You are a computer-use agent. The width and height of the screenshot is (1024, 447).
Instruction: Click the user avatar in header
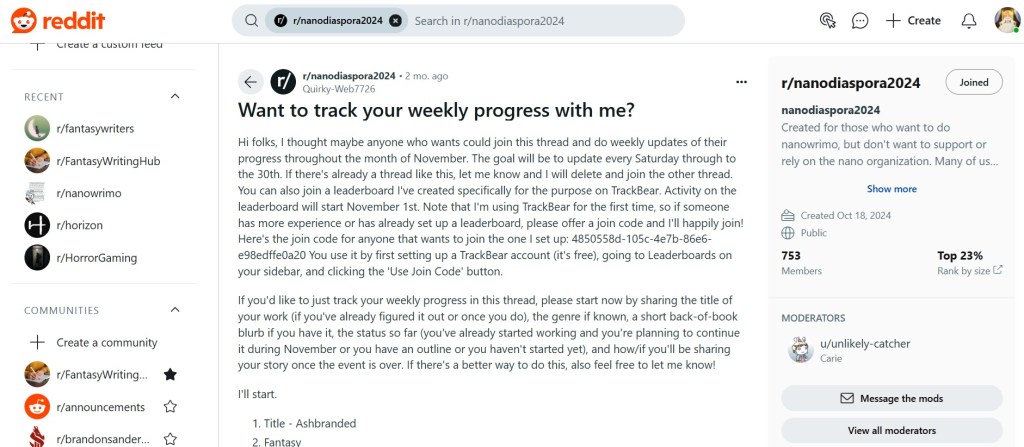(1006, 20)
